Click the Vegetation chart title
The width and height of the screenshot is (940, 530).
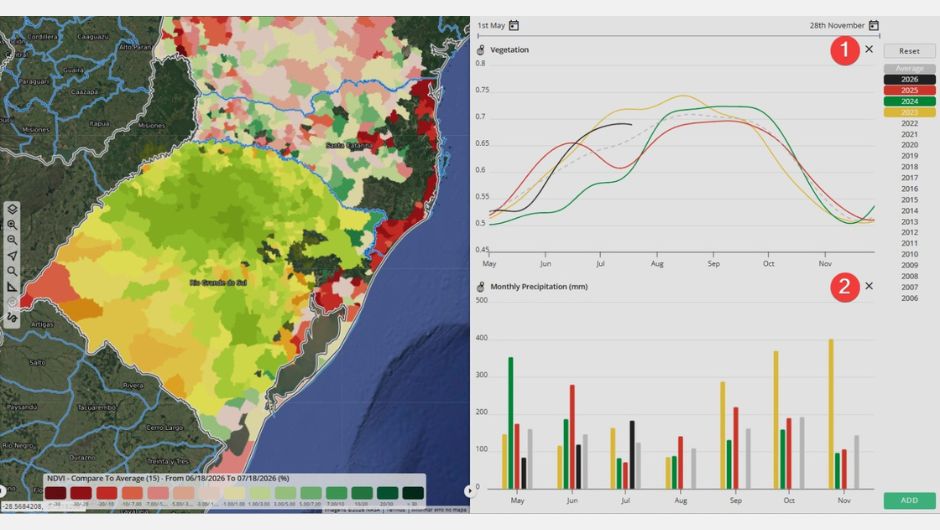(510, 50)
